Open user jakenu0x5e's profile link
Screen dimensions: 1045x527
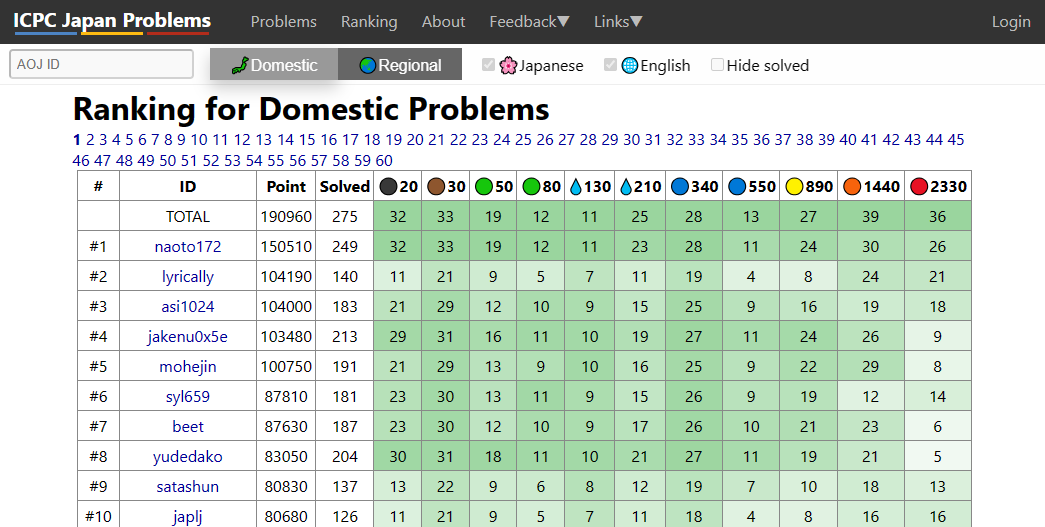point(188,336)
